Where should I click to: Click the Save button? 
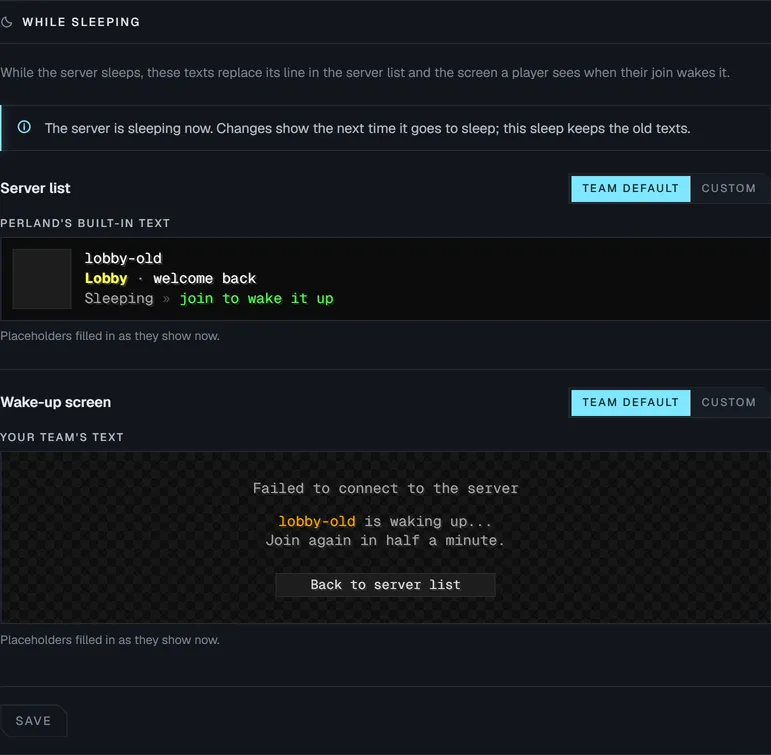(33, 721)
